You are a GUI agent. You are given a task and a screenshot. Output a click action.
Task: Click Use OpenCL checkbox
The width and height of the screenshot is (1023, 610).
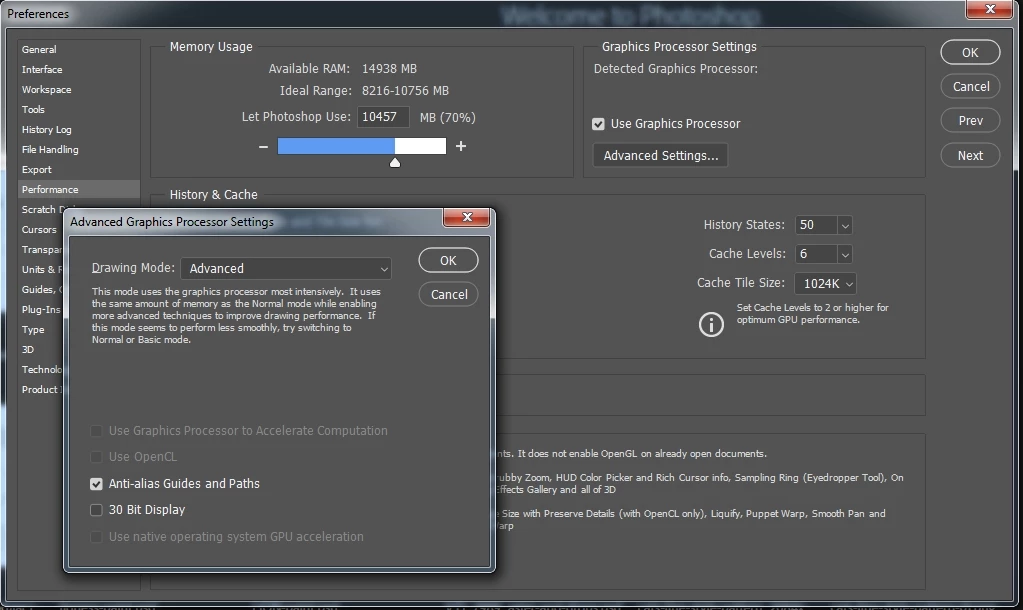coord(96,457)
